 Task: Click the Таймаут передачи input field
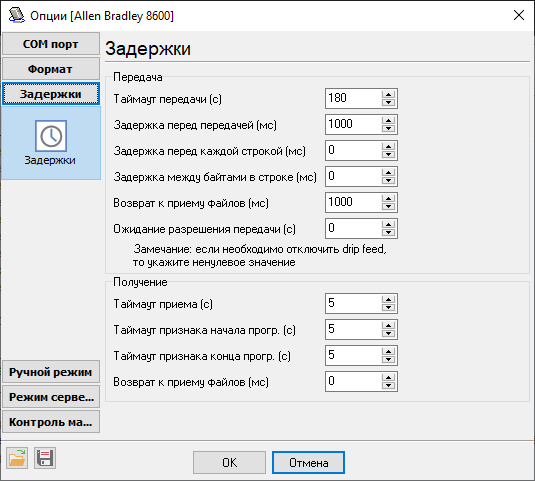[353, 98]
